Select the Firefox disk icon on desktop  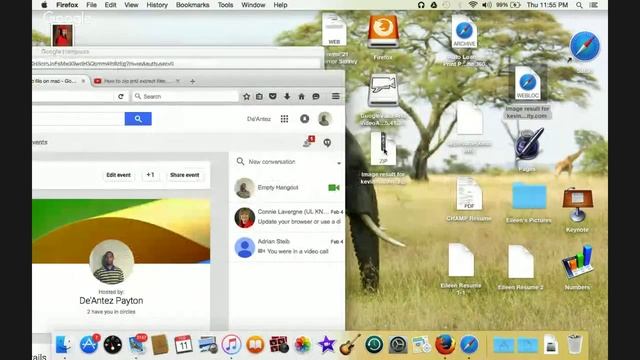tap(383, 32)
